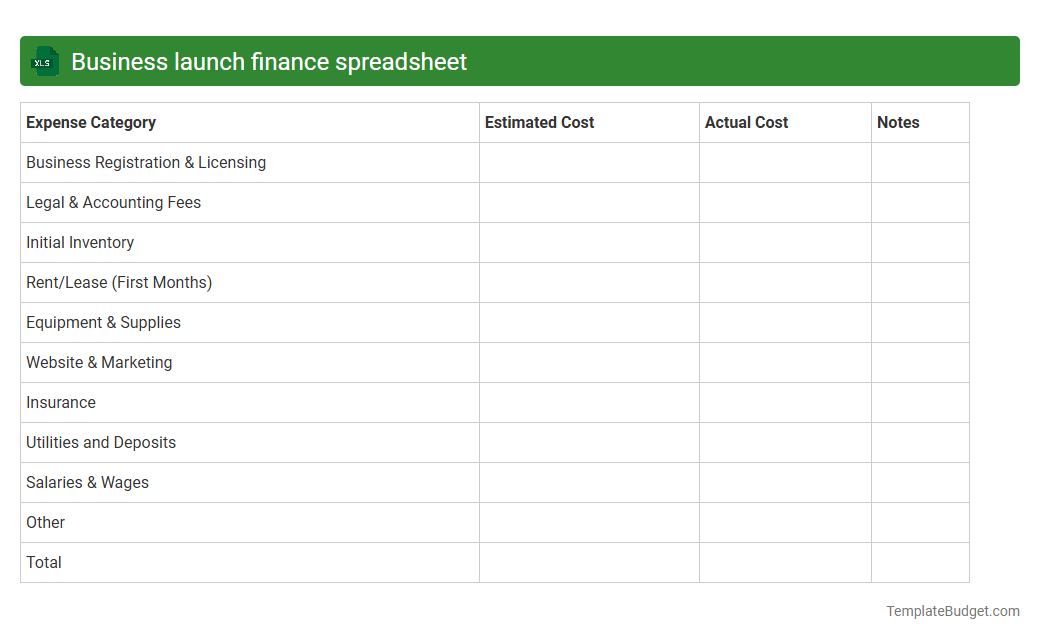
Task: Click the Total row label
Action: (44, 562)
